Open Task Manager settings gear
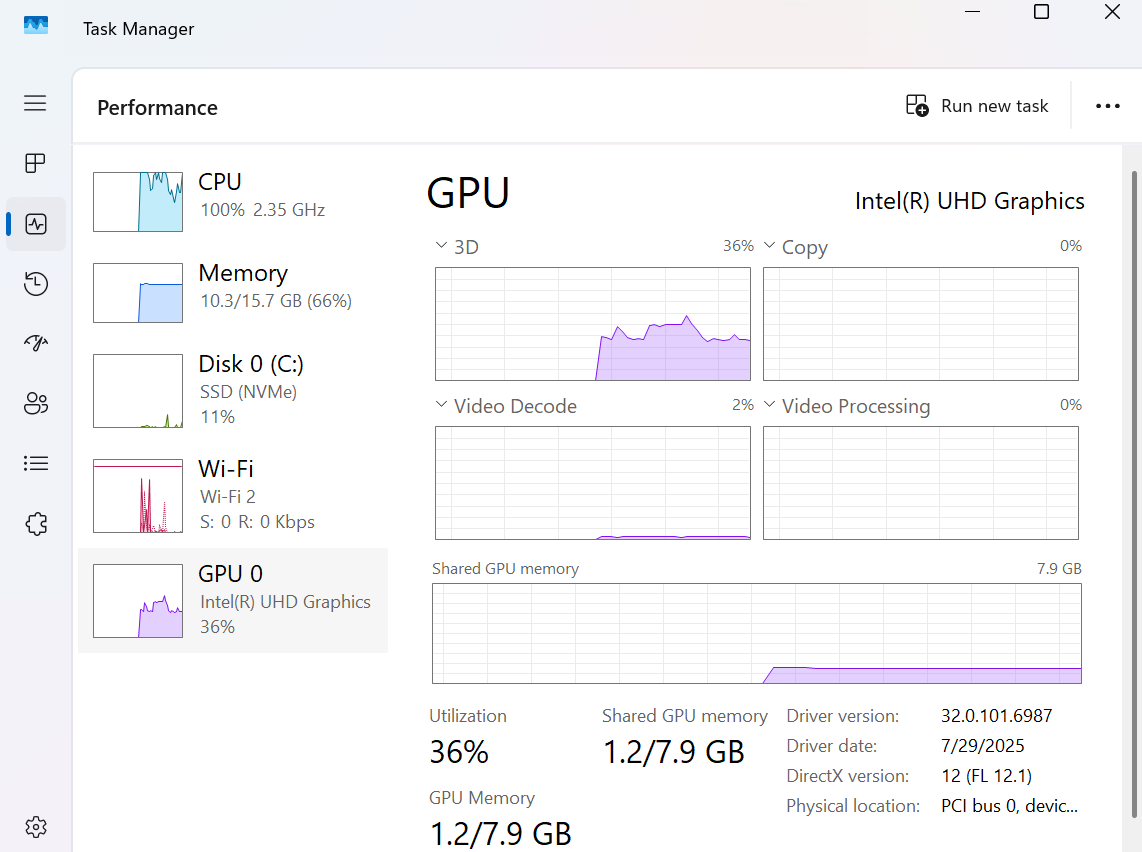This screenshot has height=852, width=1142. click(x=36, y=827)
